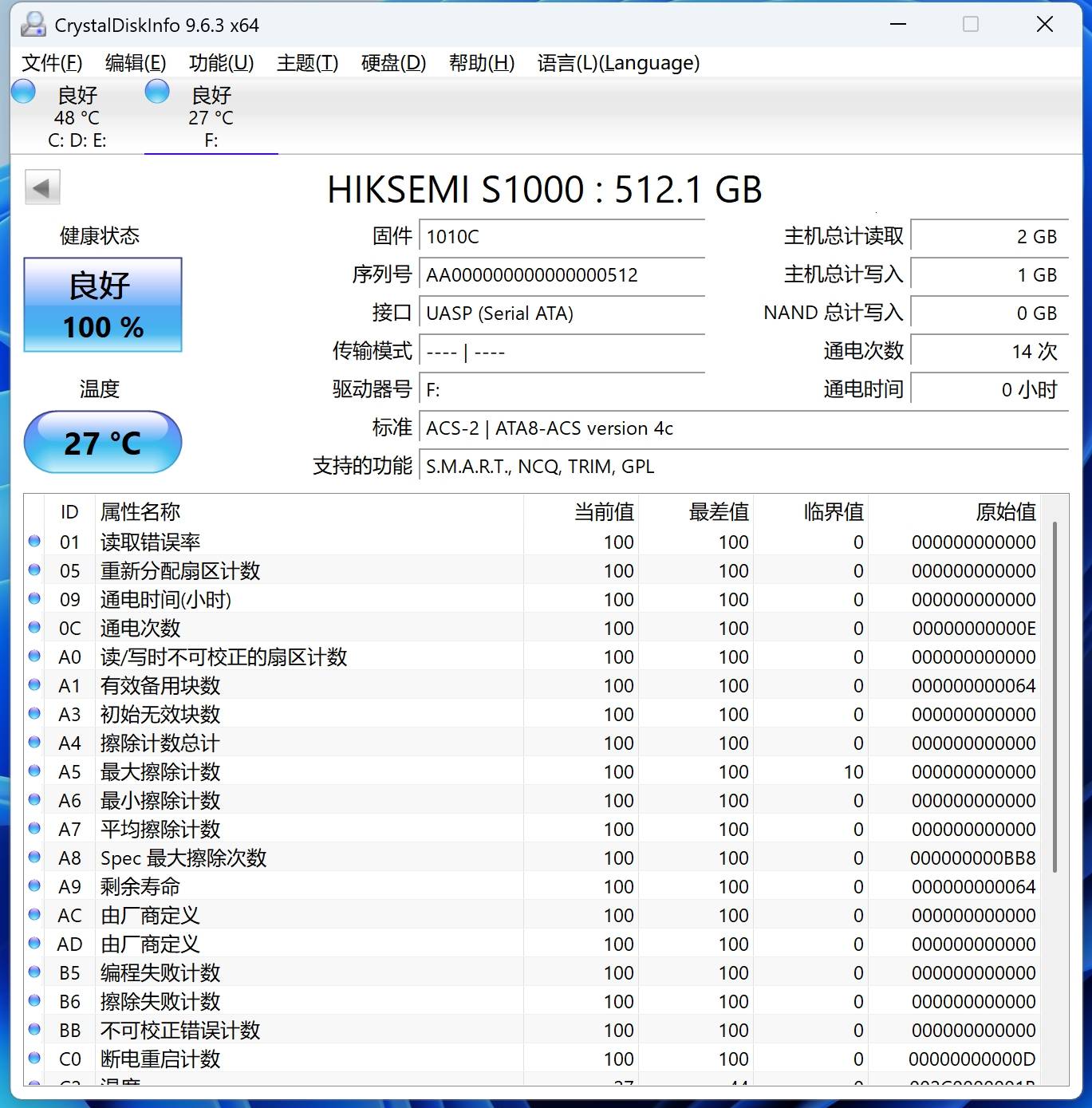Click the 标准 field ACS-2 | ATA8-ACS

(743, 428)
